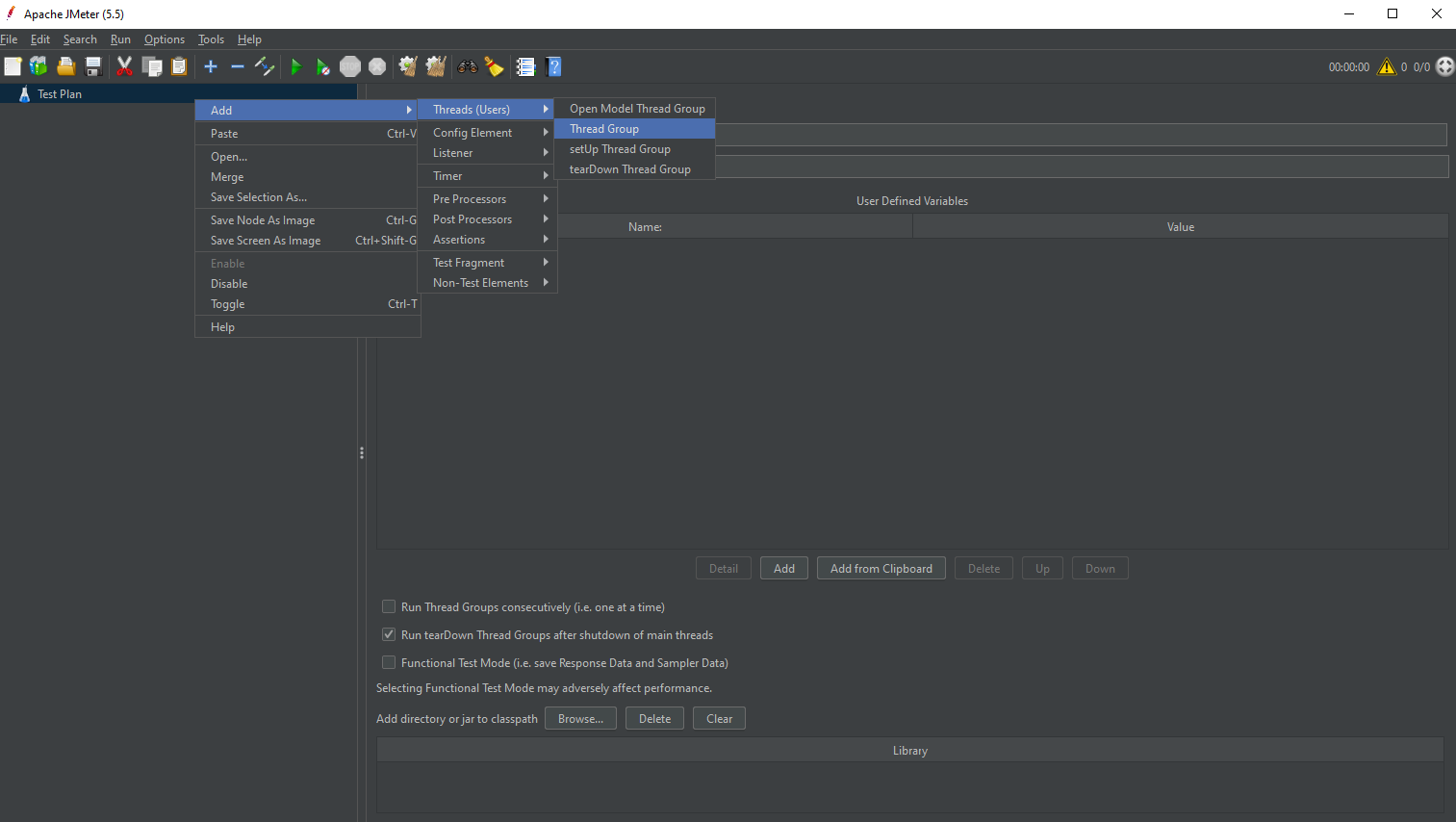1456x822 pixels.
Task: Choose Save Screen As Image
Action: click(308, 241)
